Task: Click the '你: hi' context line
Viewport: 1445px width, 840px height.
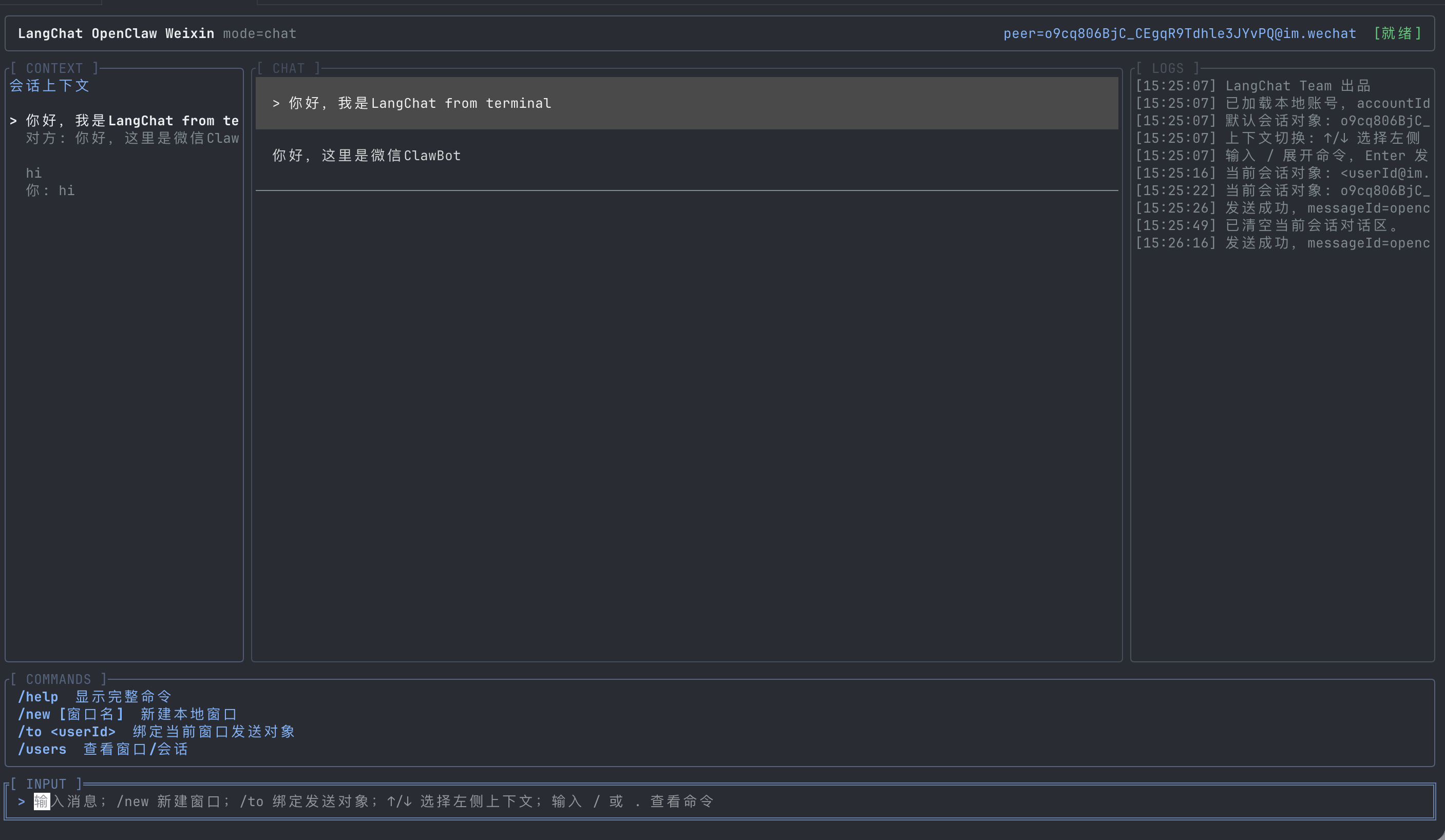Action: [50, 190]
